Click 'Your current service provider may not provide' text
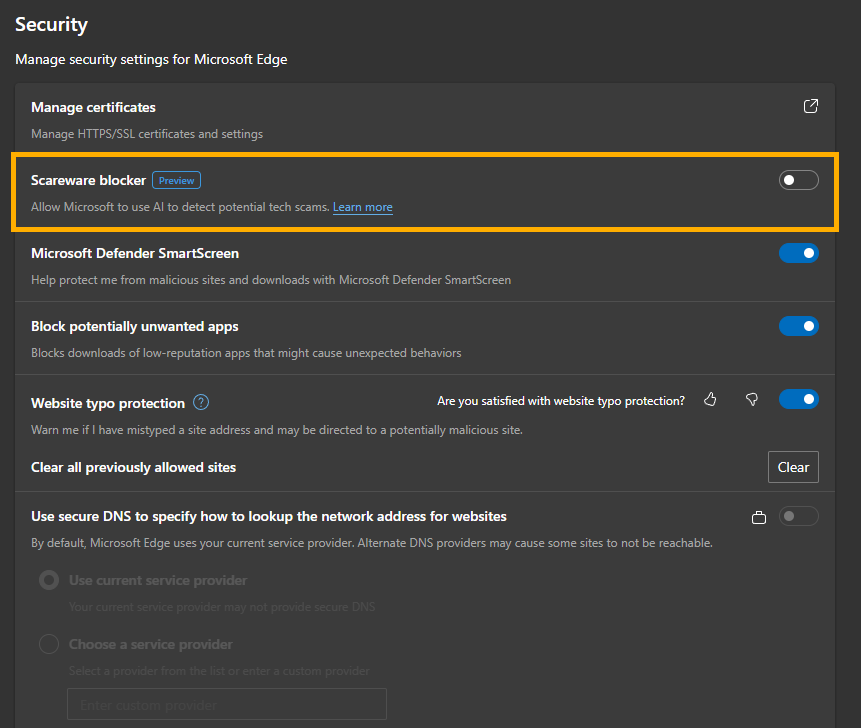The image size is (861, 728). [x=222, y=607]
